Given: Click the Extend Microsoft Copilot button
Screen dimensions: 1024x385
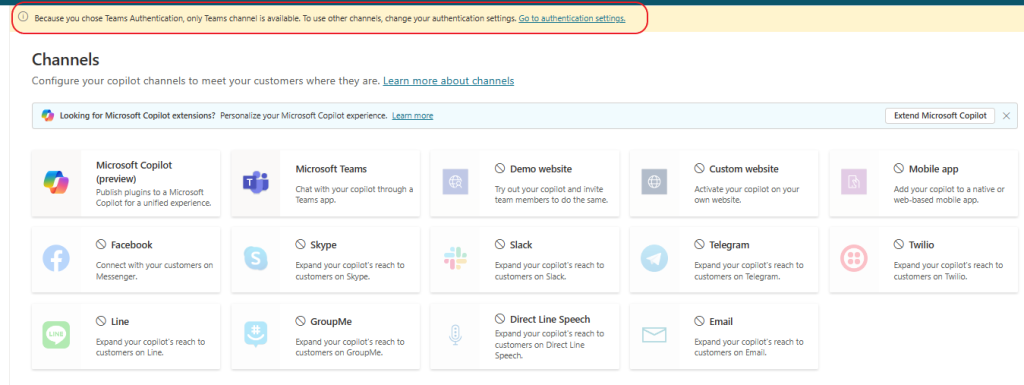Looking at the screenshot, I should 940,116.
